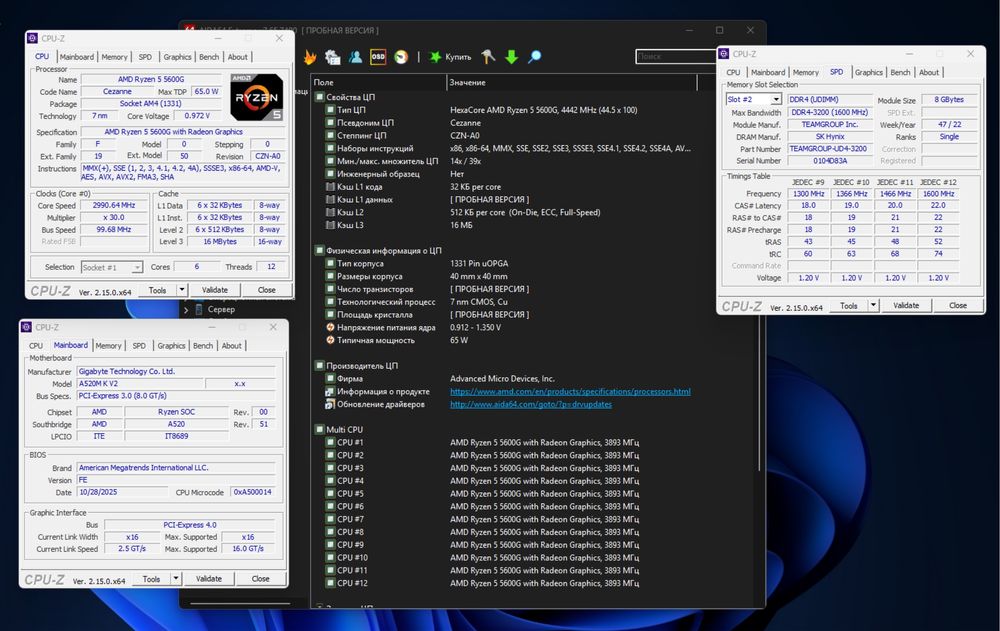Click the hammer tools icon in AIDA64 toolbar
This screenshot has width=1000, height=631.
click(488, 57)
